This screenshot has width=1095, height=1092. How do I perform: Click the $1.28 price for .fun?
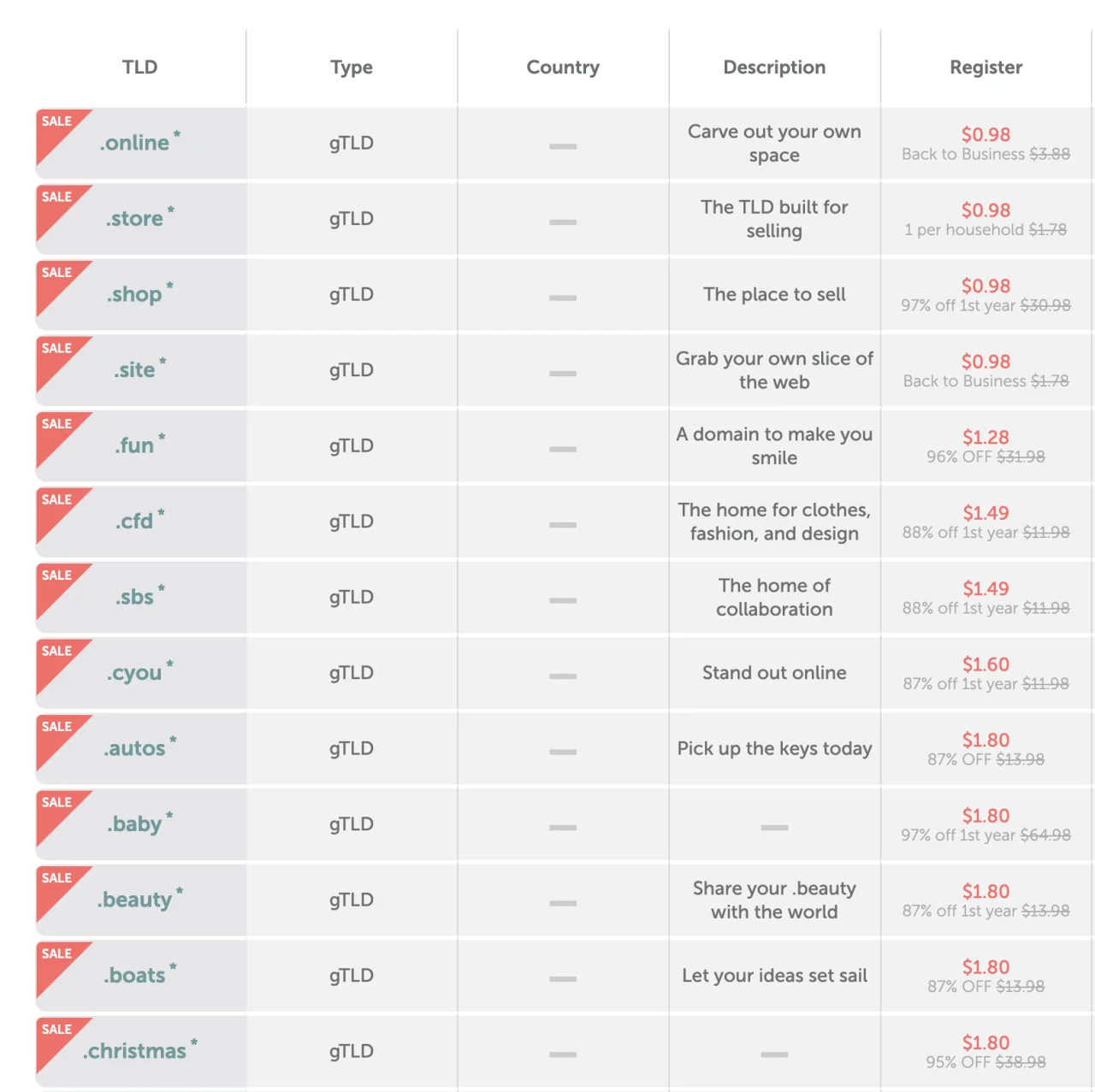click(x=985, y=437)
